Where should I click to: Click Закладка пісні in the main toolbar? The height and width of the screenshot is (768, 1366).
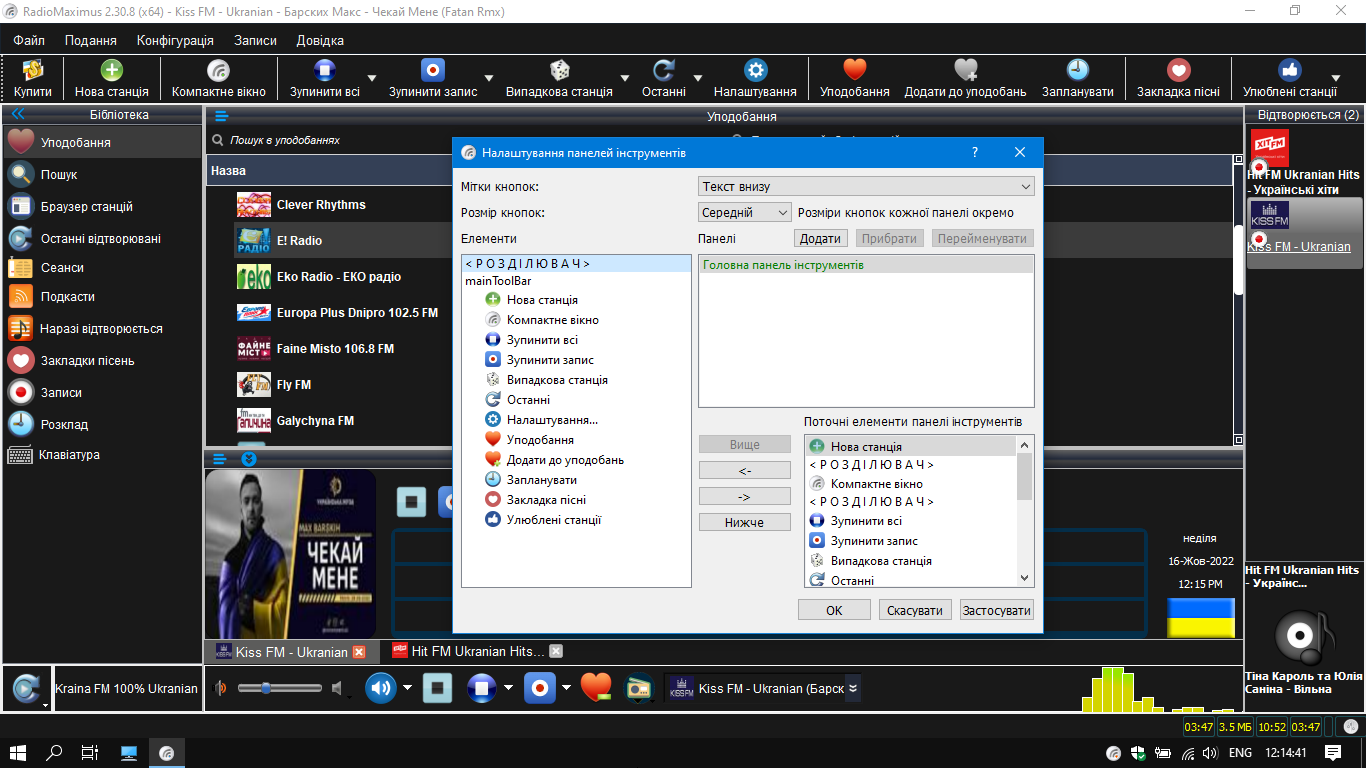pos(1179,79)
